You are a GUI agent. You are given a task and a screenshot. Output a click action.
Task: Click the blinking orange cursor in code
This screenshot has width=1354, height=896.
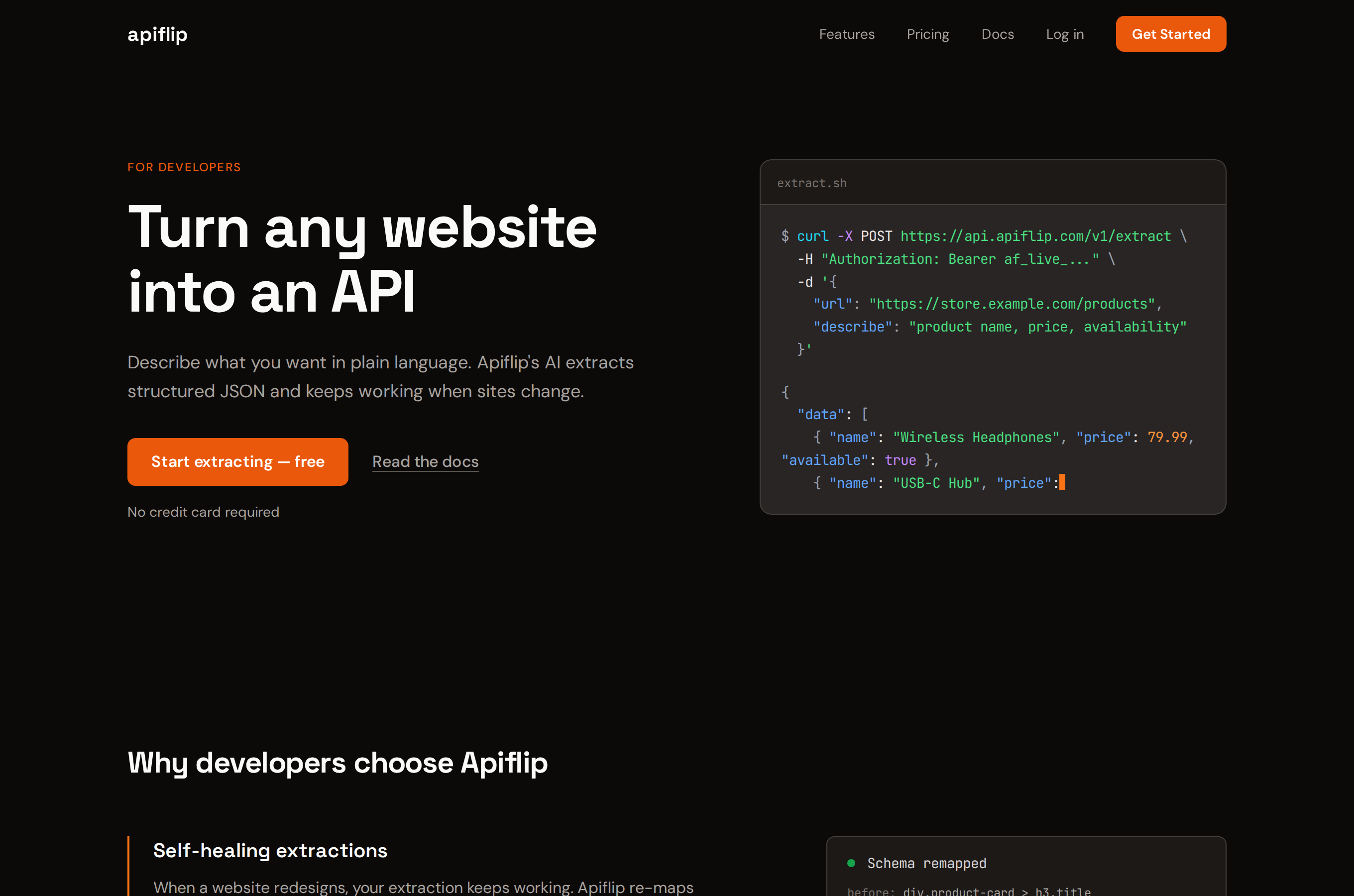tap(1062, 482)
